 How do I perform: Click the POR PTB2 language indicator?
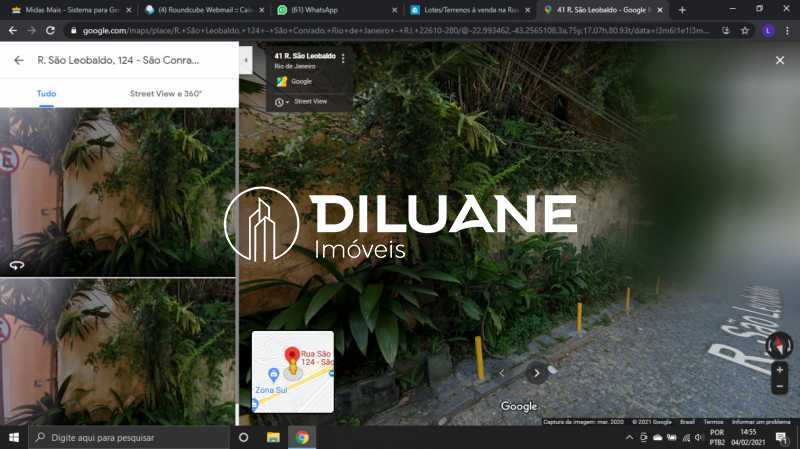pyautogui.click(x=717, y=437)
